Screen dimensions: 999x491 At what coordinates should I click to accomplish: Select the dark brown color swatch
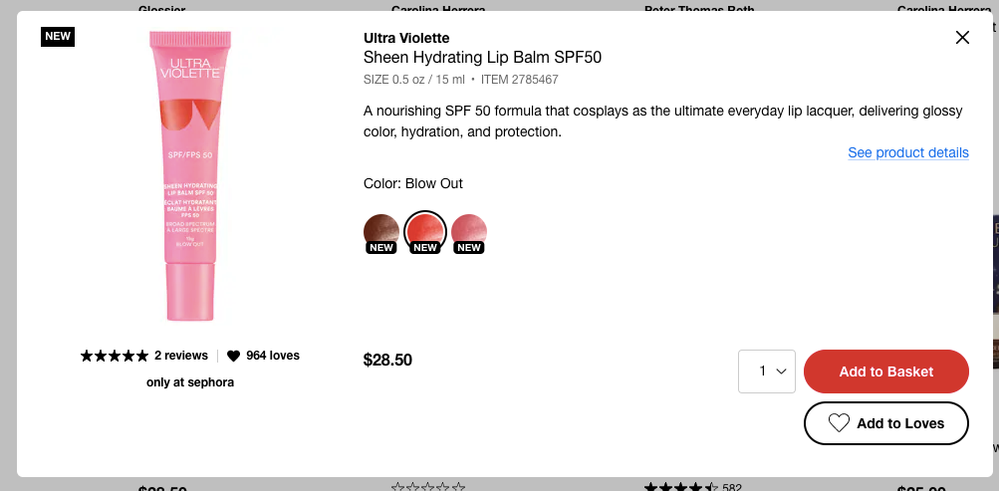[381, 231]
